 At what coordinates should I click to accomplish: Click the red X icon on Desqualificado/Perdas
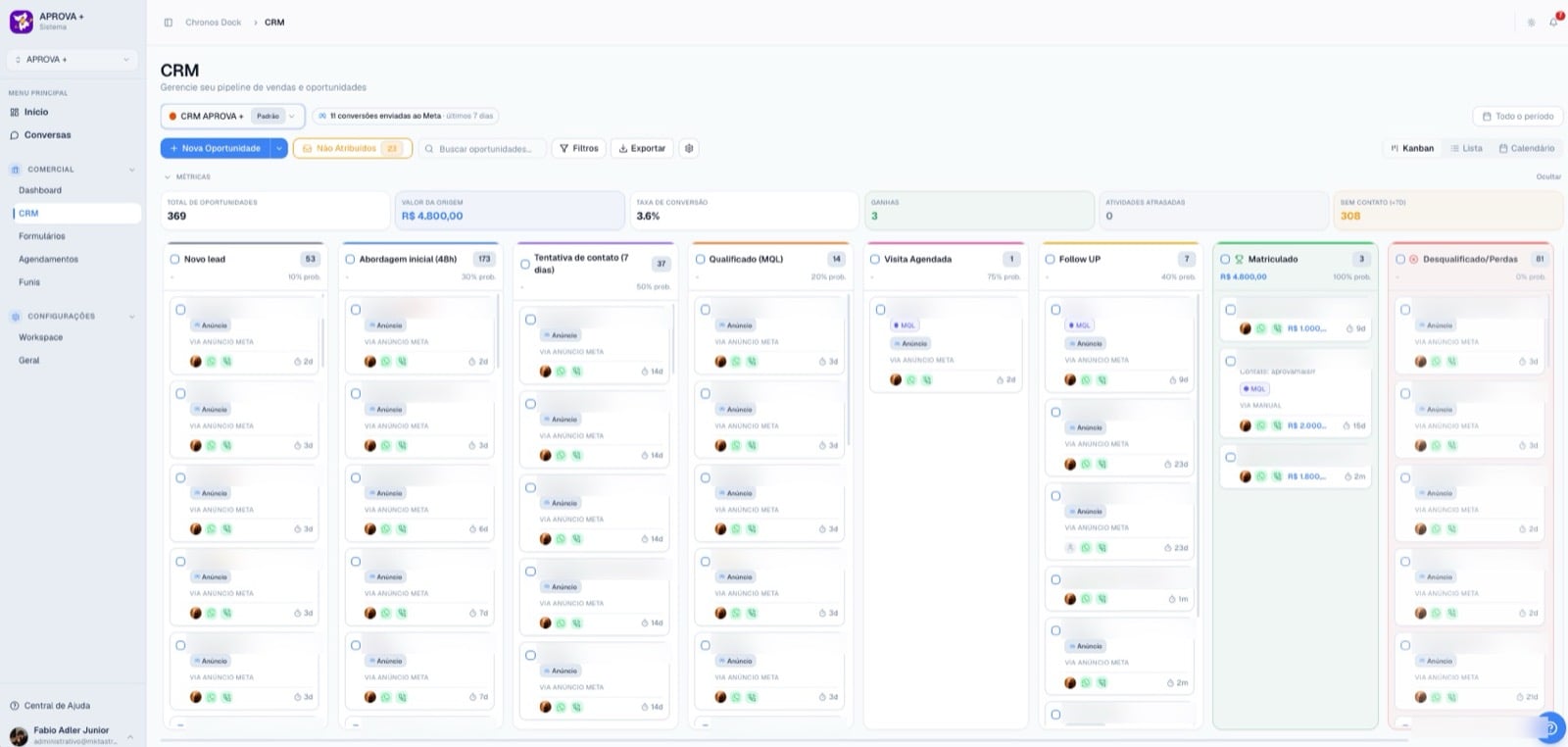pyautogui.click(x=1413, y=260)
